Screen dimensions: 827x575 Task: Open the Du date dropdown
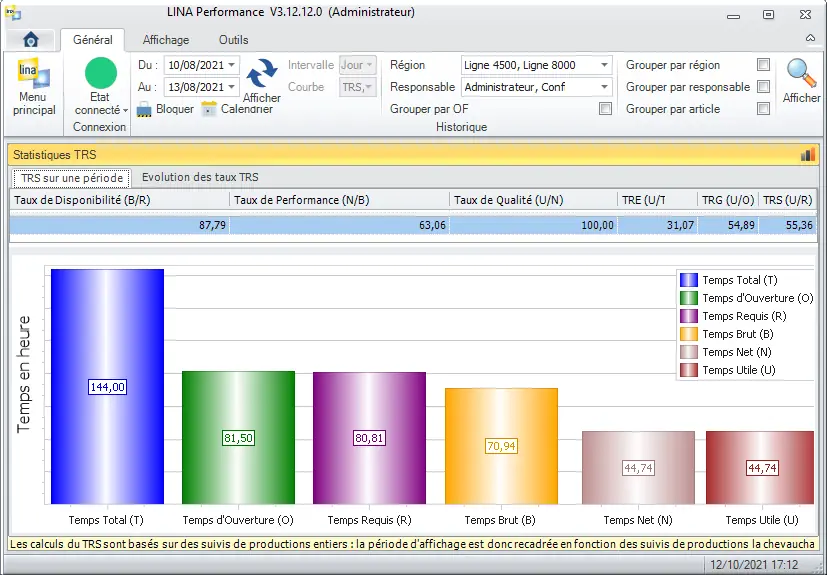coord(232,65)
